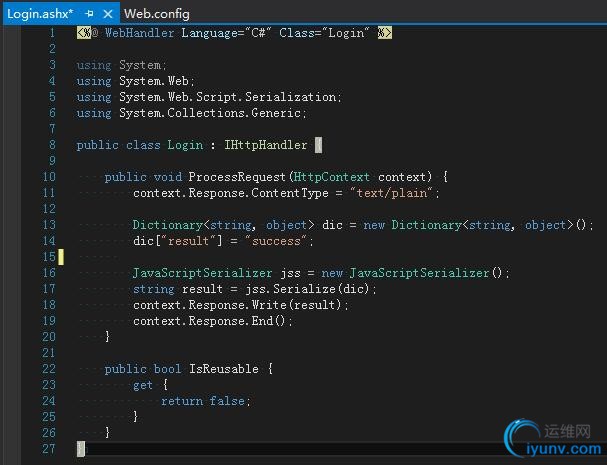Viewport: 607px width, 465px height.
Task: Click 'context.Response.End()' on line 19
Action: [x=209, y=321]
